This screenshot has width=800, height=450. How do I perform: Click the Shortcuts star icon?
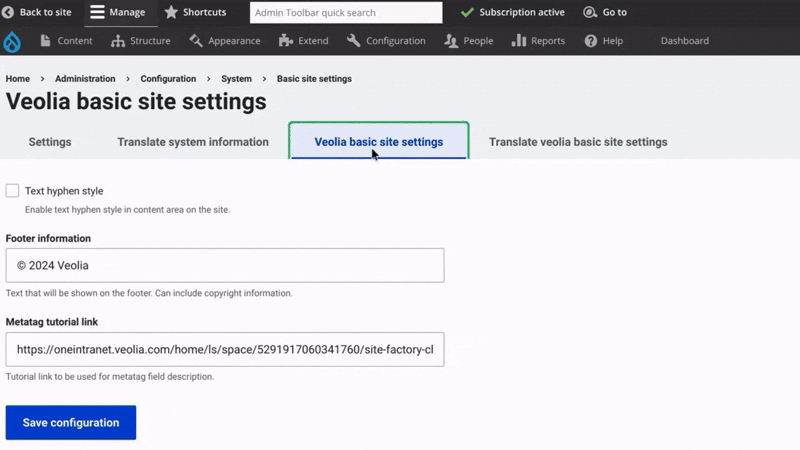click(x=171, y=12)
